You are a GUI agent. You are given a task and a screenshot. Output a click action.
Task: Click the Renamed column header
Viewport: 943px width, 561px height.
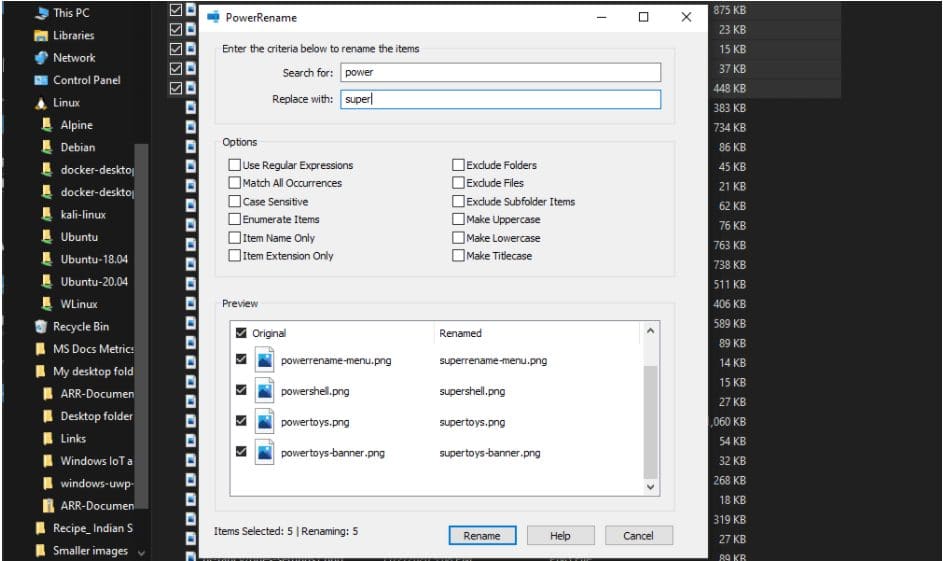pyautogui.click(x=460, y=333)
